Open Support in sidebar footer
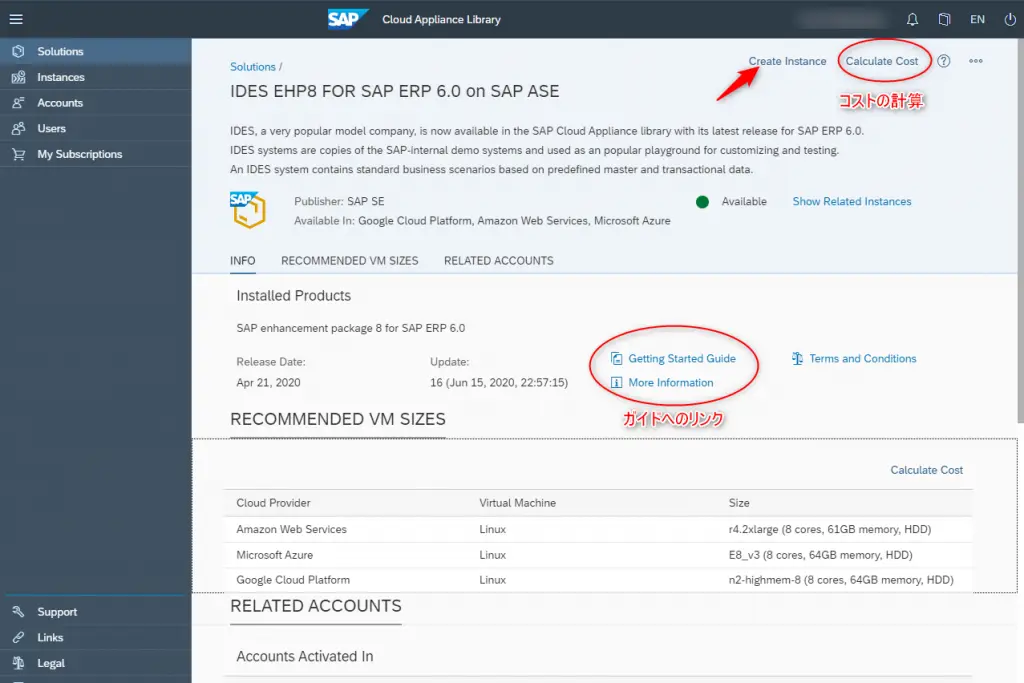Screen dimensions: 1024x683 coord(95,612)
